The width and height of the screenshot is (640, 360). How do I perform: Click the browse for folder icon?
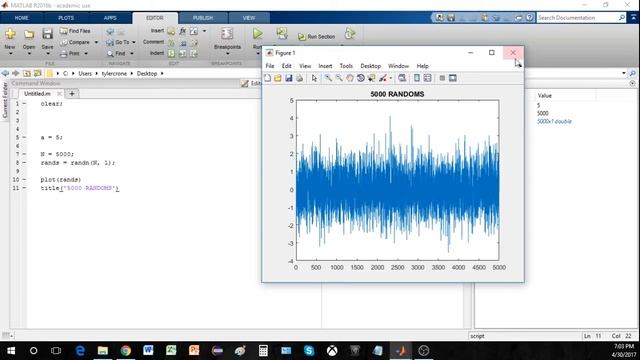[x=38, y=73]
